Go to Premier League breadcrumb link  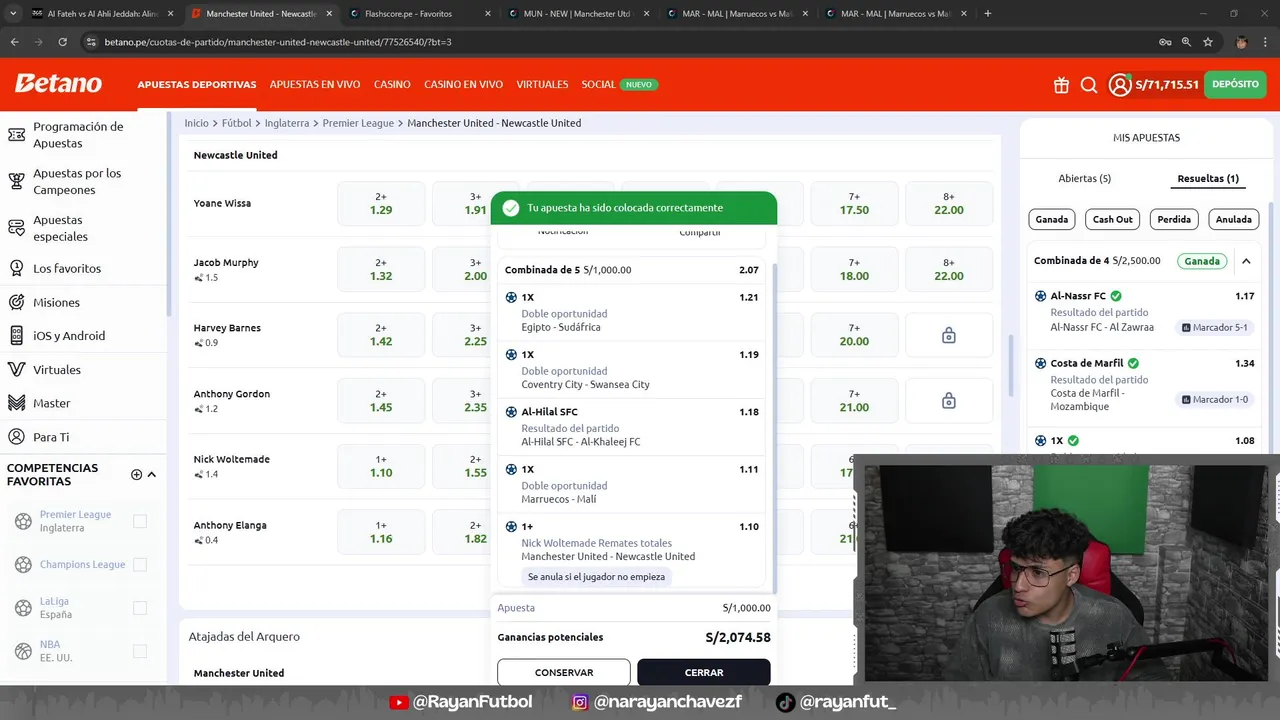coord(360,123)
